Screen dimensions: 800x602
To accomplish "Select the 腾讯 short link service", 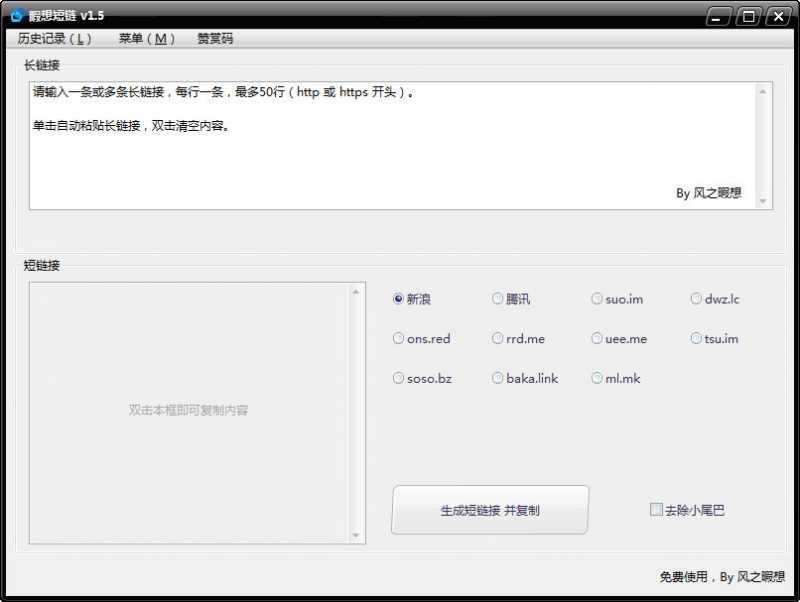I will (498, 298).
